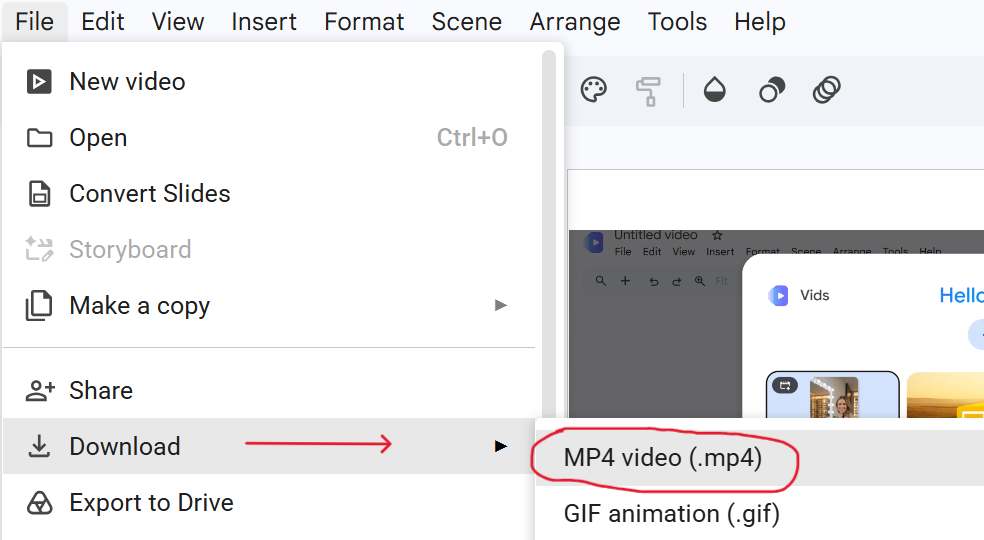Click the plus icon in embedded screenshot toolbar

click(625, 281)
